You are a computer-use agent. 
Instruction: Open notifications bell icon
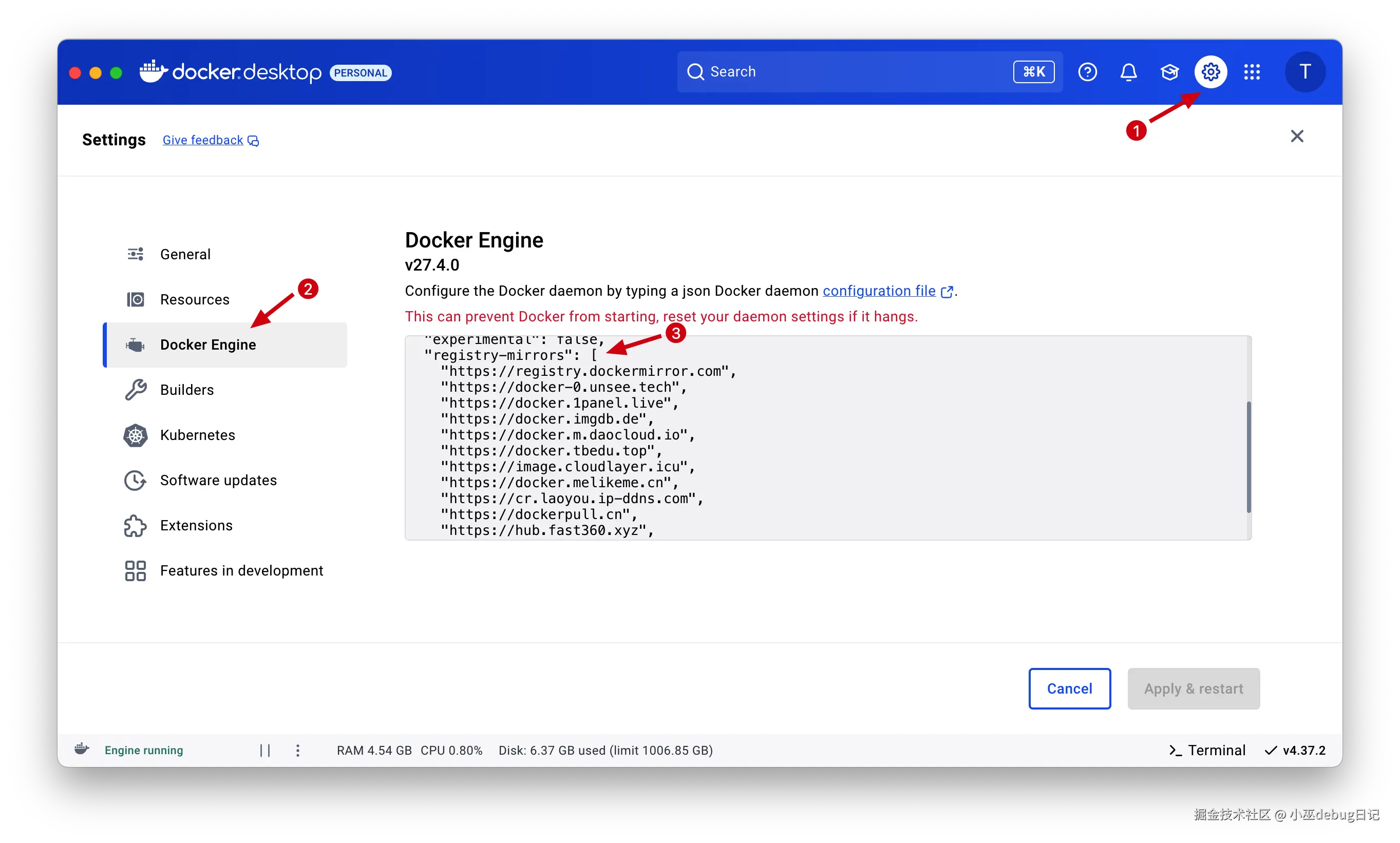click(x=1128, y=72)
